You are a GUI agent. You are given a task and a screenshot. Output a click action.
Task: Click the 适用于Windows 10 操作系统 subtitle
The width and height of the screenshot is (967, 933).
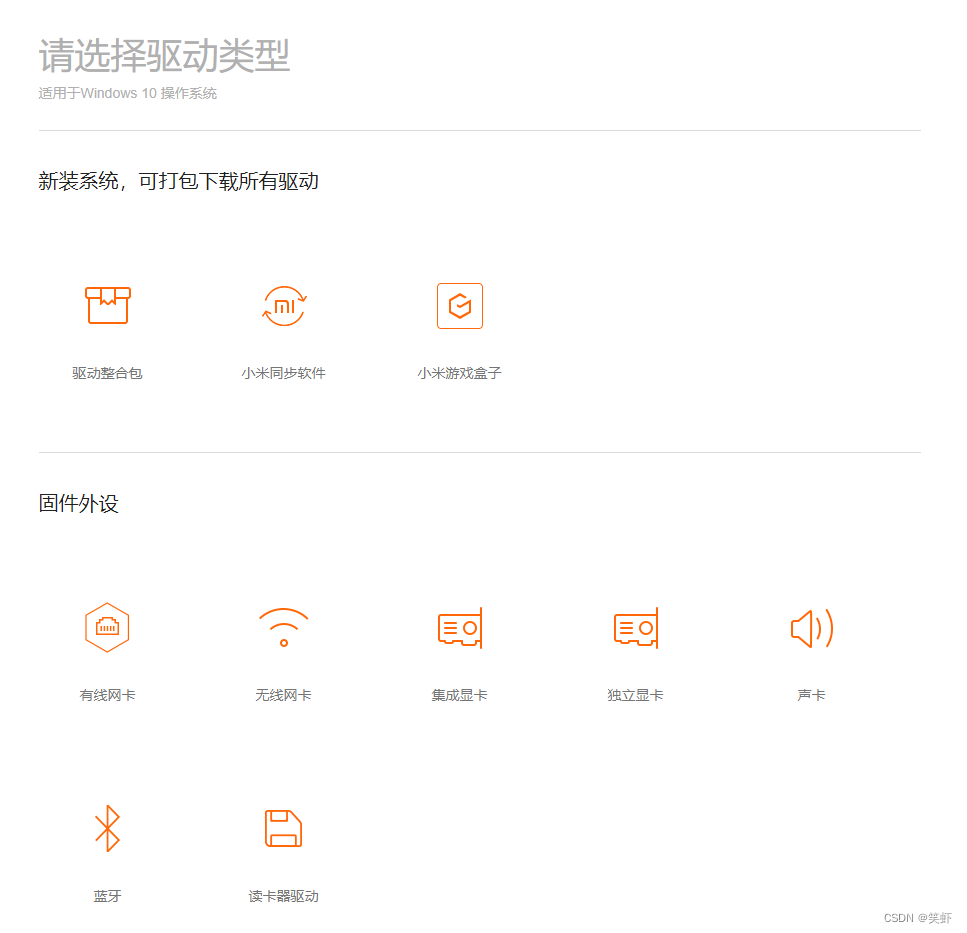tap(128, 93)
